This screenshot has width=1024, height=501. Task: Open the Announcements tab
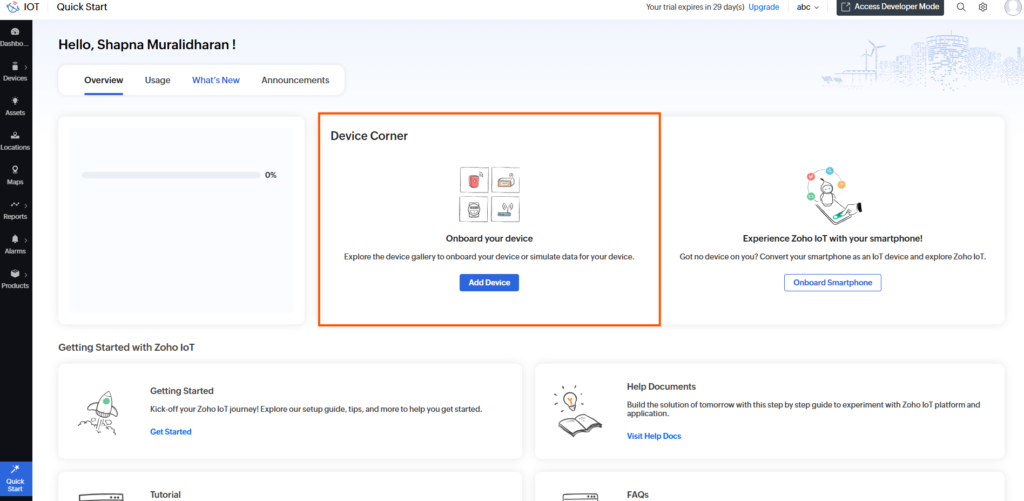(x=295, y=80)
